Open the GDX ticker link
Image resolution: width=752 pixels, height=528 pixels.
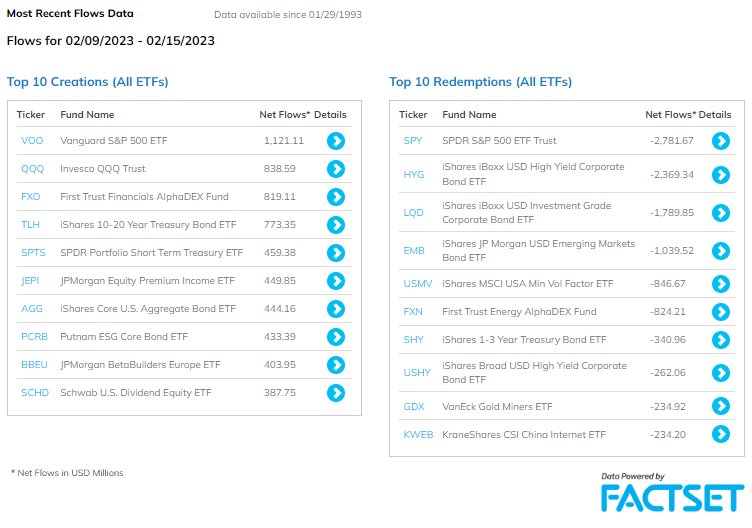point(414,407)
